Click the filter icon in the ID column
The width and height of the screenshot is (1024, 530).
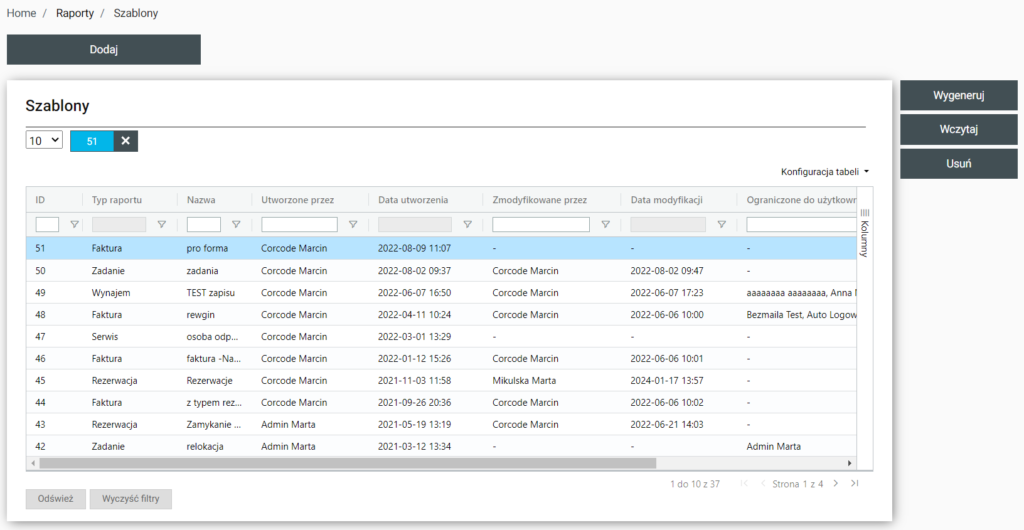point(74,225)
